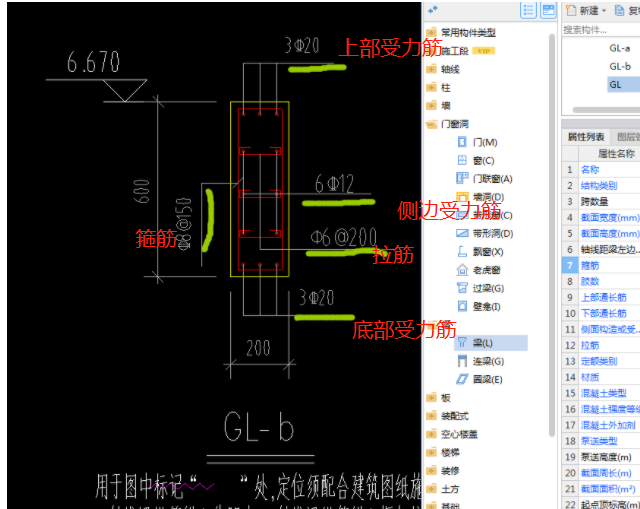The height and width of the screenshot is (509, 640).
Task: Click the copy component icon
Action: tap(619, 11)
